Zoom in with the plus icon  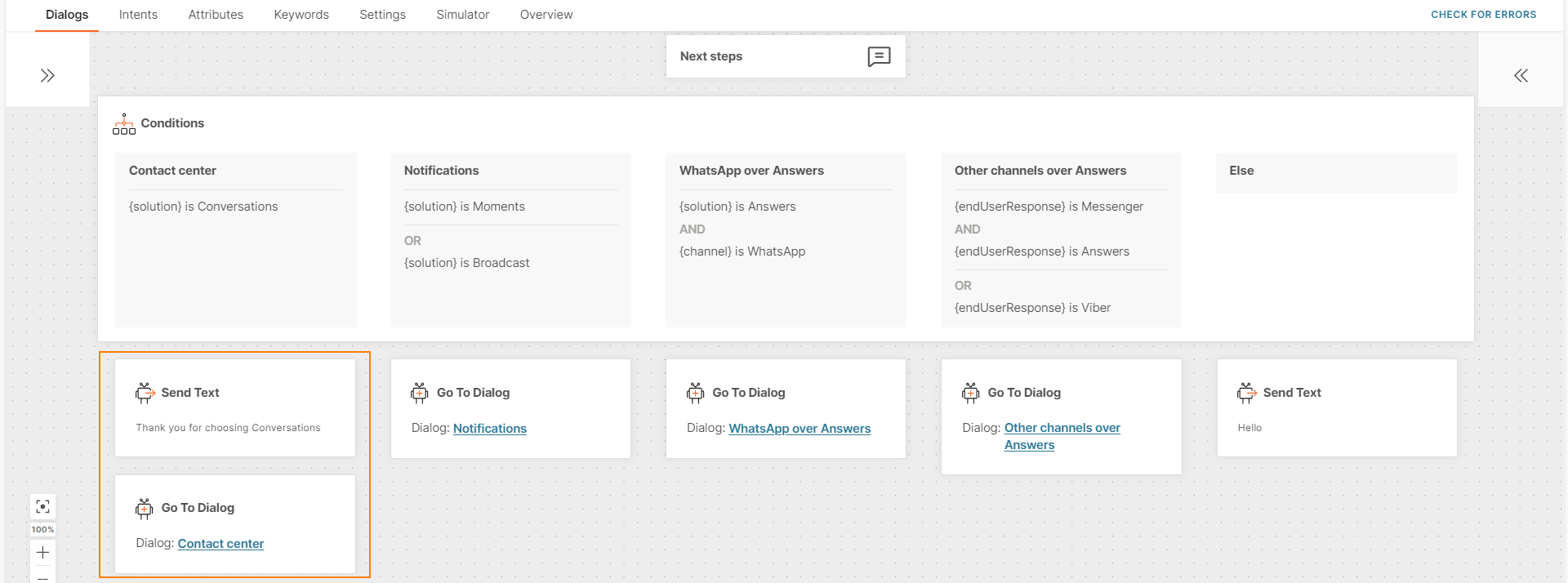(x=43, y=553)
